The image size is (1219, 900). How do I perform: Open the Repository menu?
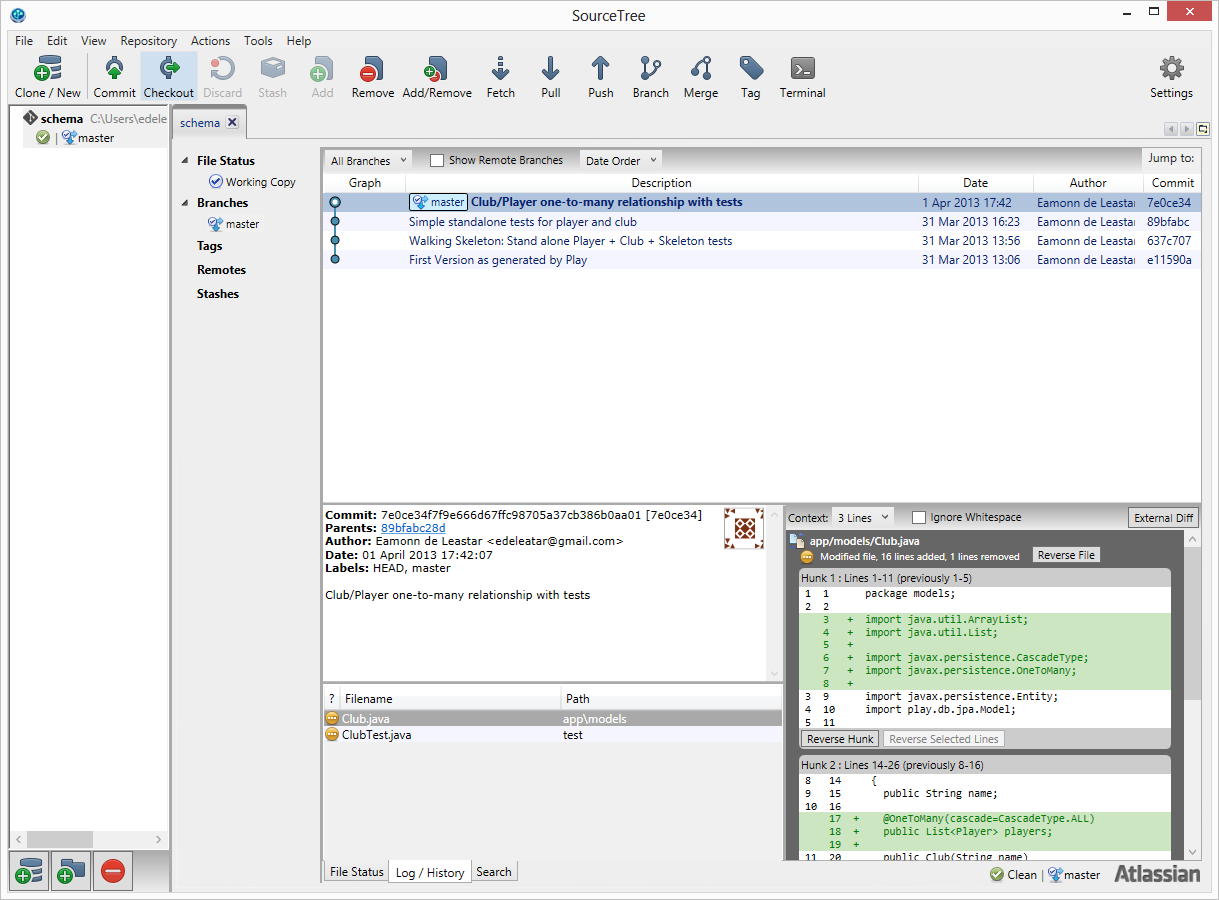coord(149,41)
